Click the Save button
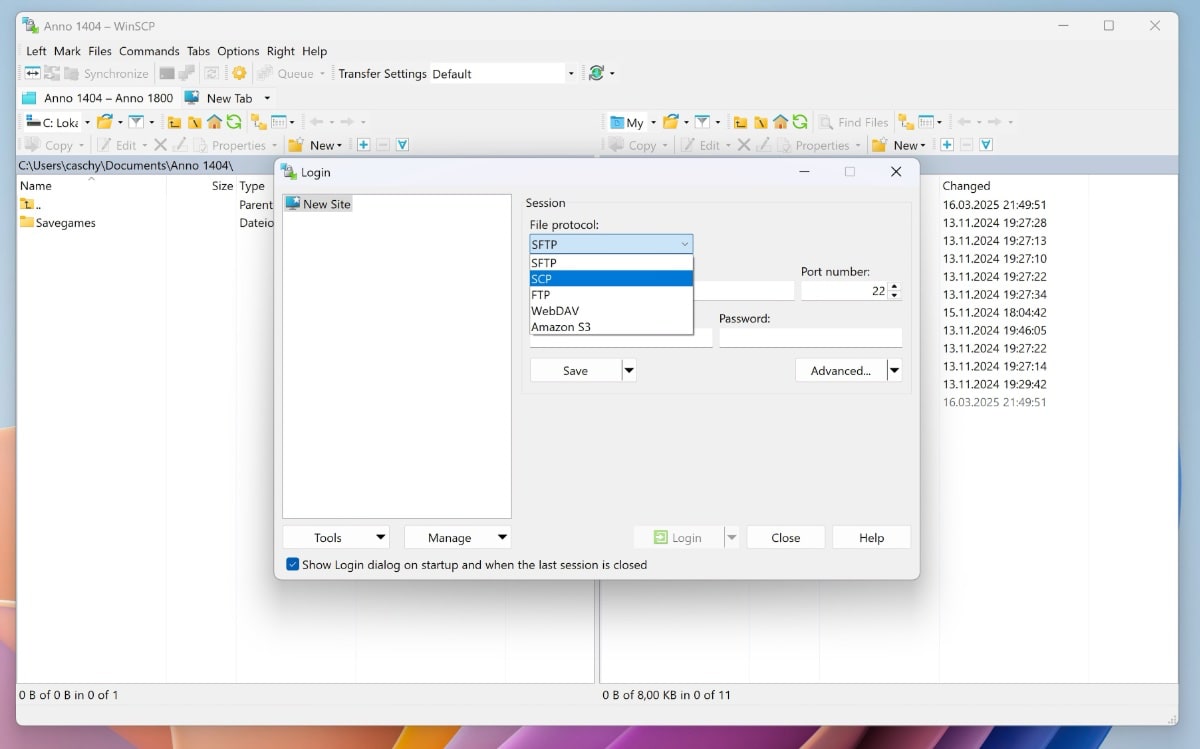This screenshot has height=749, width=1200. pyautogui.click(x=575, y=371)
